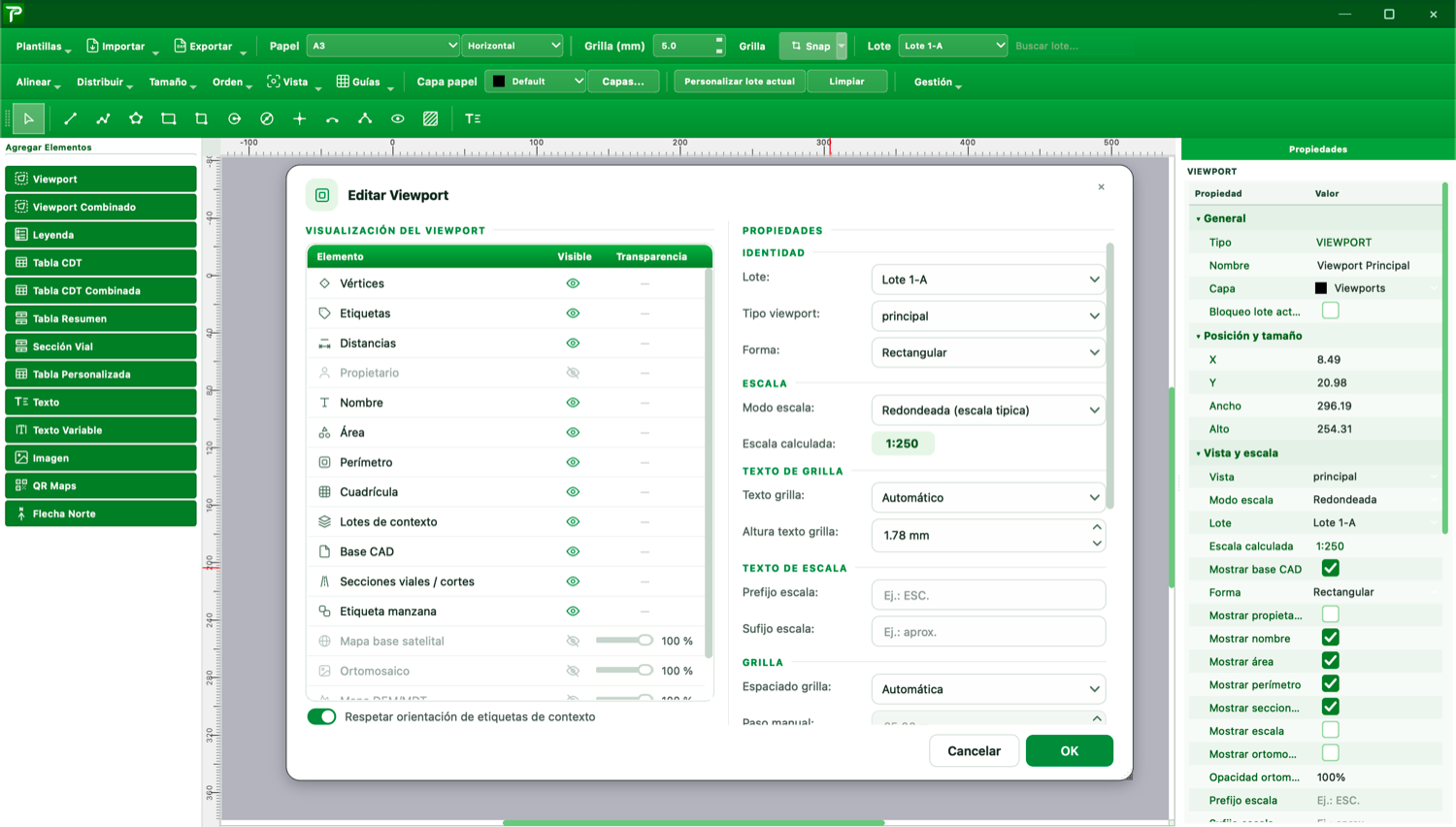Select the pointer selection tool
Viewport: 1456px width, 827px height.
tap(28, 118)
